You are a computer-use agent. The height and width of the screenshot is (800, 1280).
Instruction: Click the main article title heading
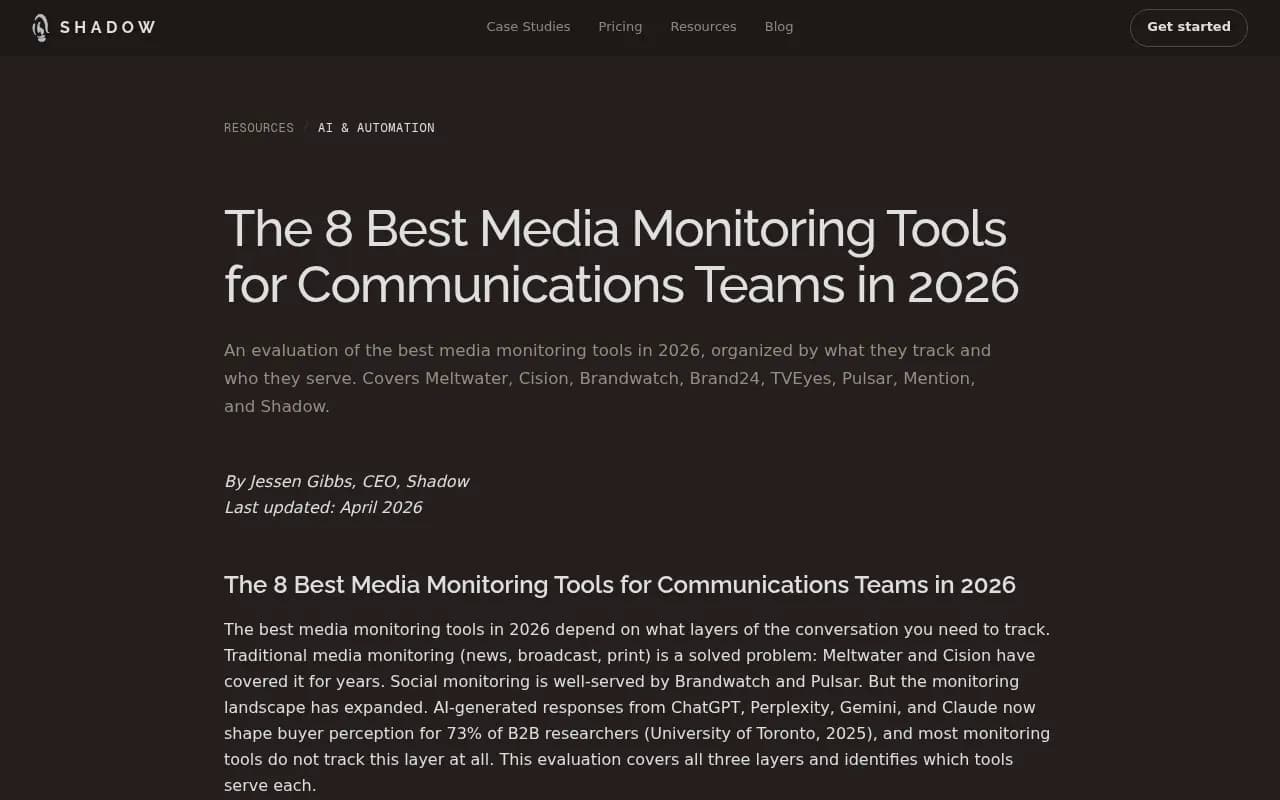[621, 256]
